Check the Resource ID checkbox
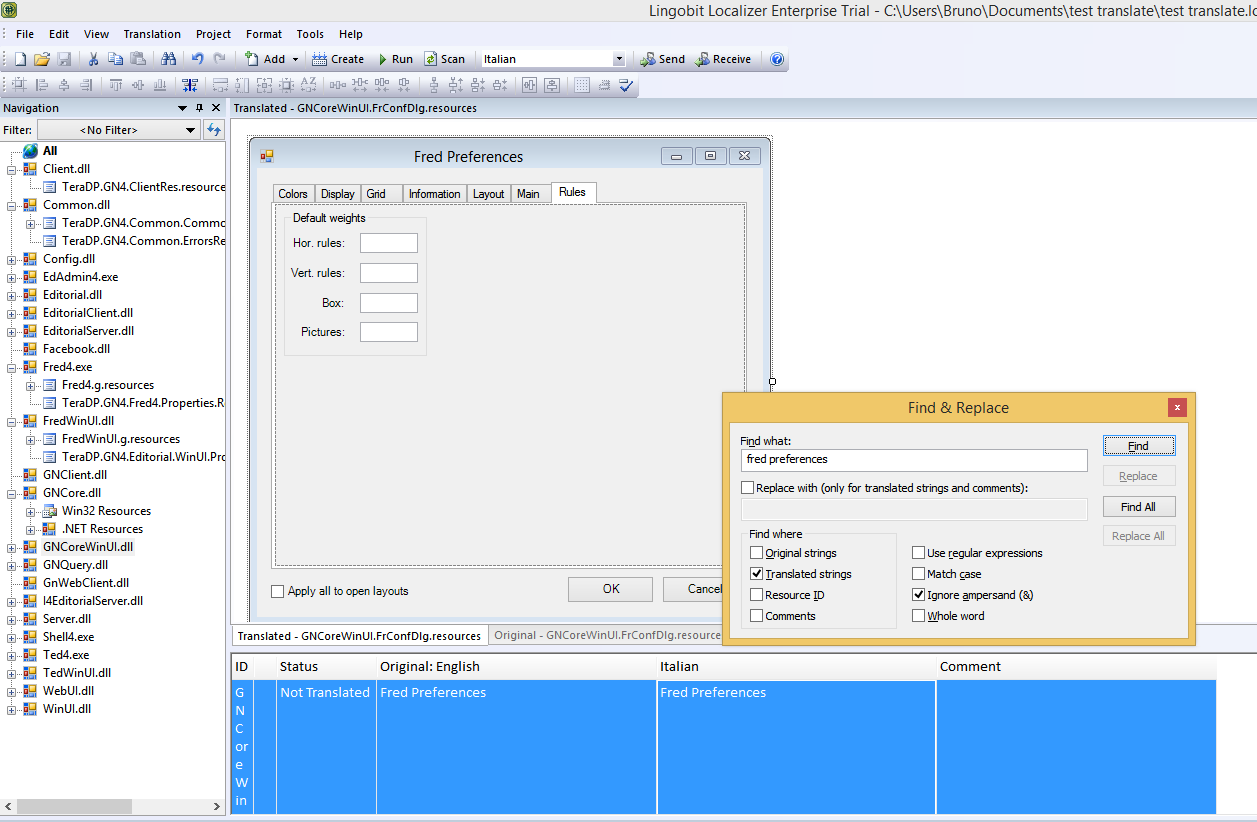The height and width of the screenshot is (822, 1257). tap(756, 595)
